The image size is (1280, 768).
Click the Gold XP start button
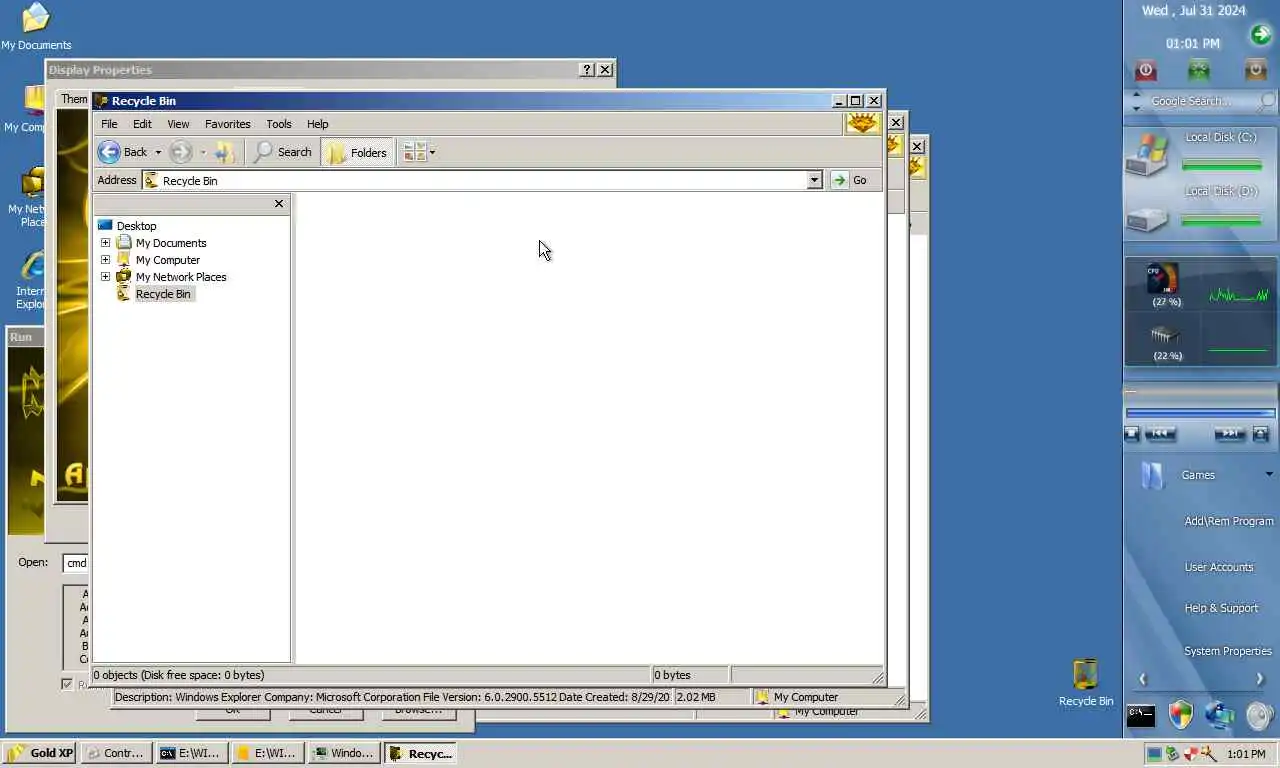coord(39,753)
